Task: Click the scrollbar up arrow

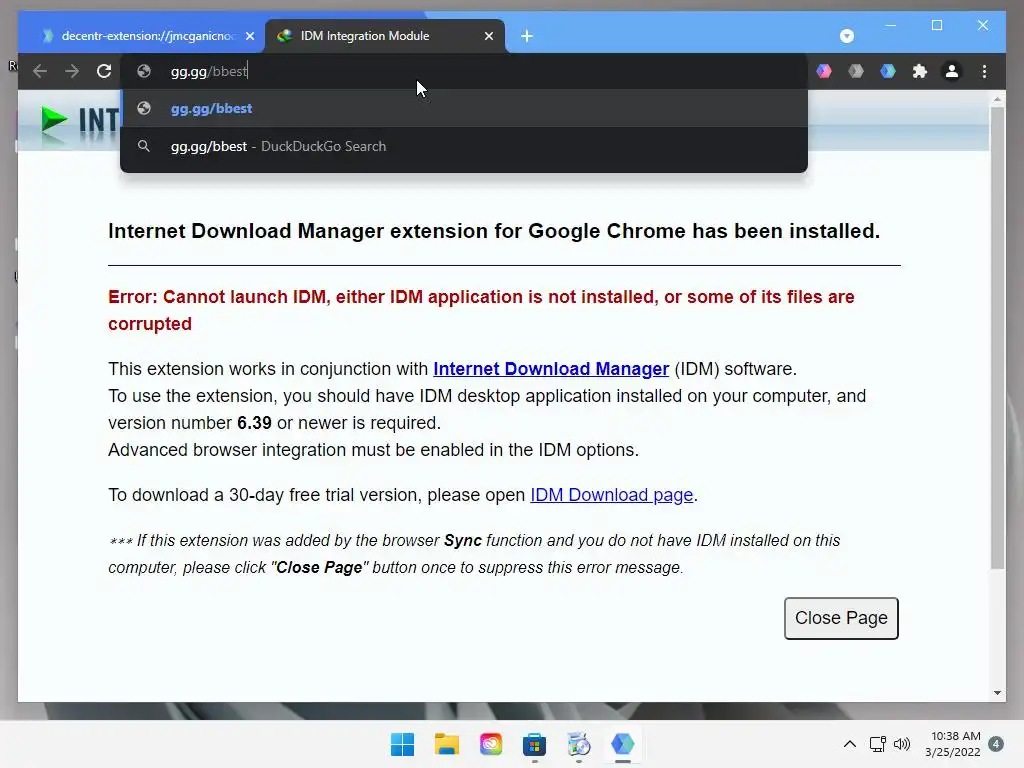Action: coord(997,99)
